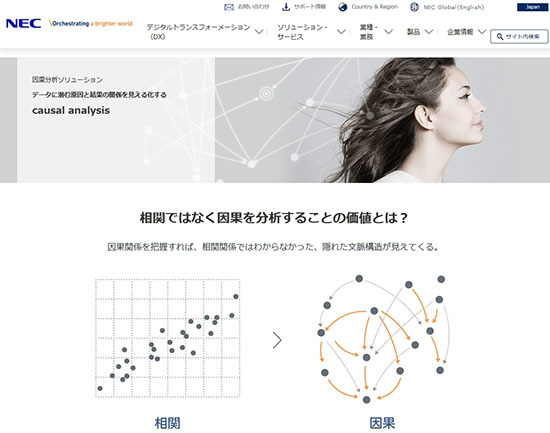
Task: Click the support download icon
Action: [286, 7]
